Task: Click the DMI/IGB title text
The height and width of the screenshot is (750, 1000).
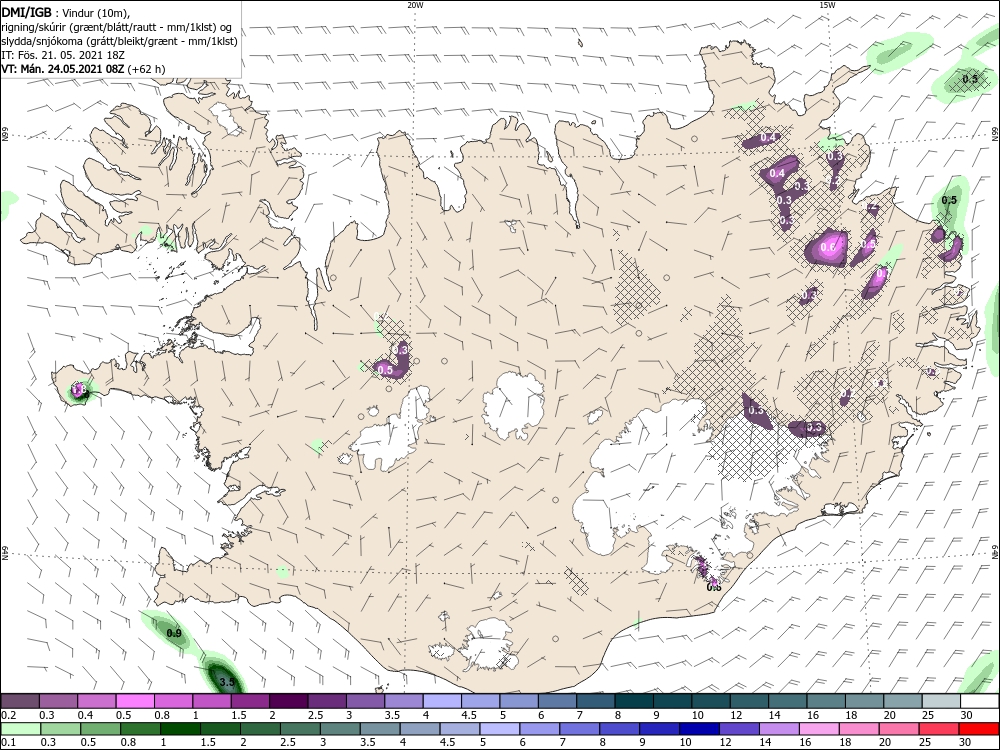Action: click(x=26, y=11)
